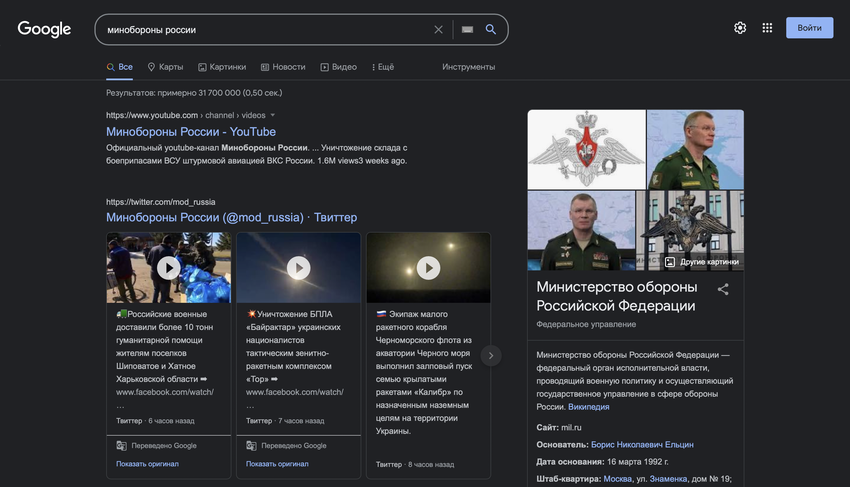
Task: Play the Калибр missile launch video
Action: (428, 268)
